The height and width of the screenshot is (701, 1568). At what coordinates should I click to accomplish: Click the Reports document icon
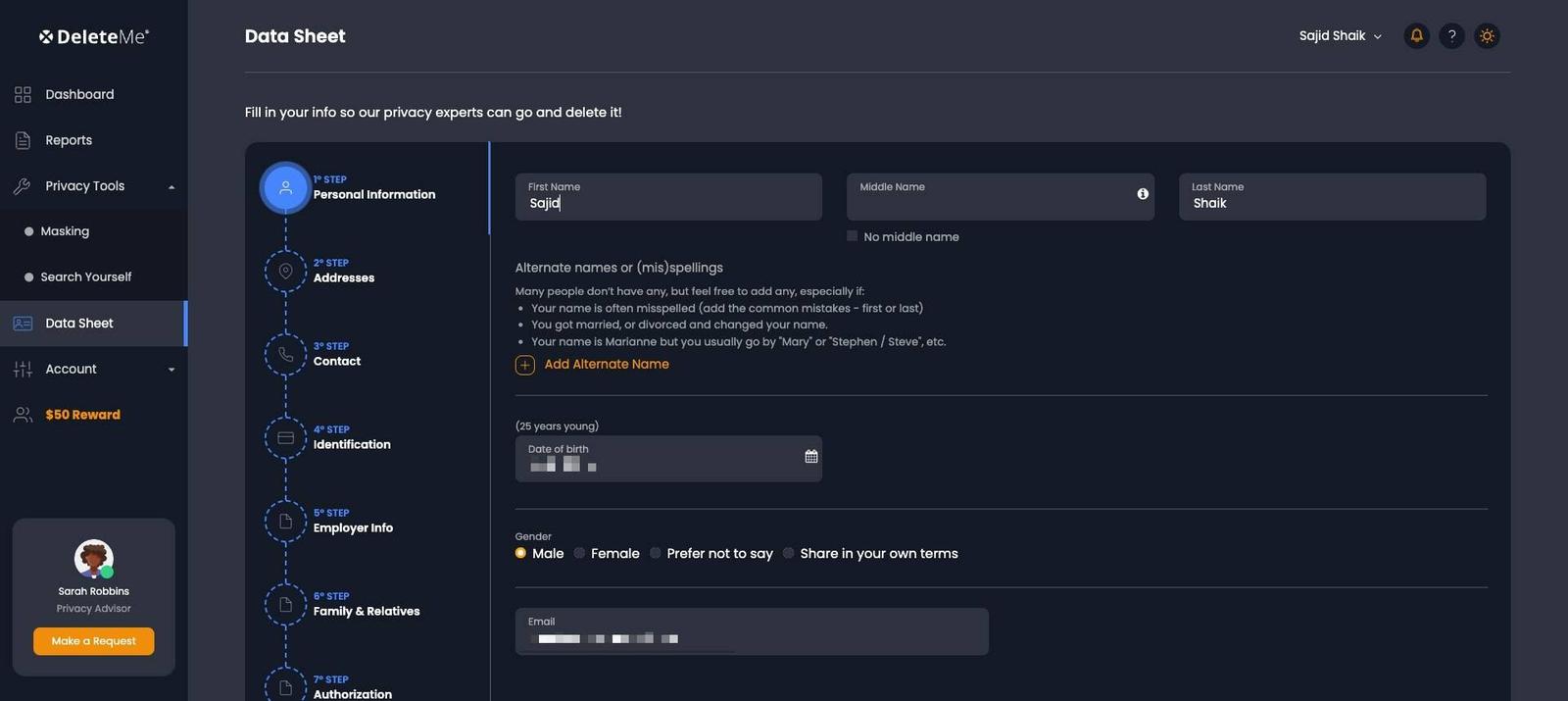pos(23,140)
